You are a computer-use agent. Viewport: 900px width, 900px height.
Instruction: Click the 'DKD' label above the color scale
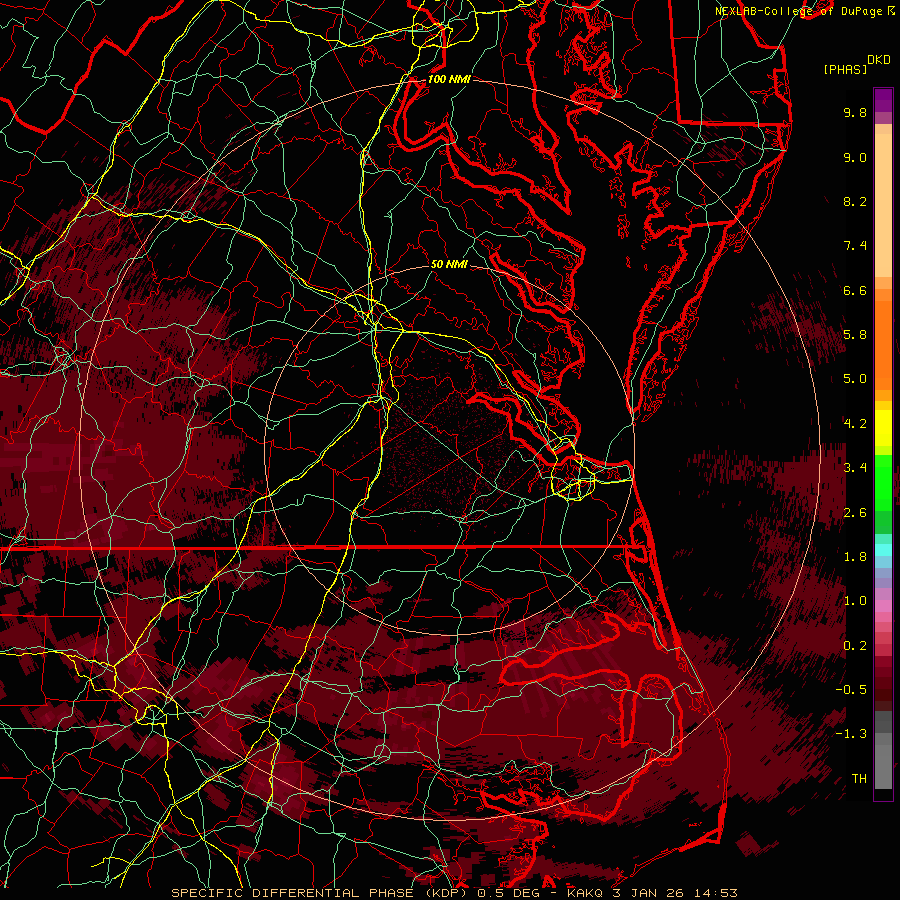pos(879,60)
